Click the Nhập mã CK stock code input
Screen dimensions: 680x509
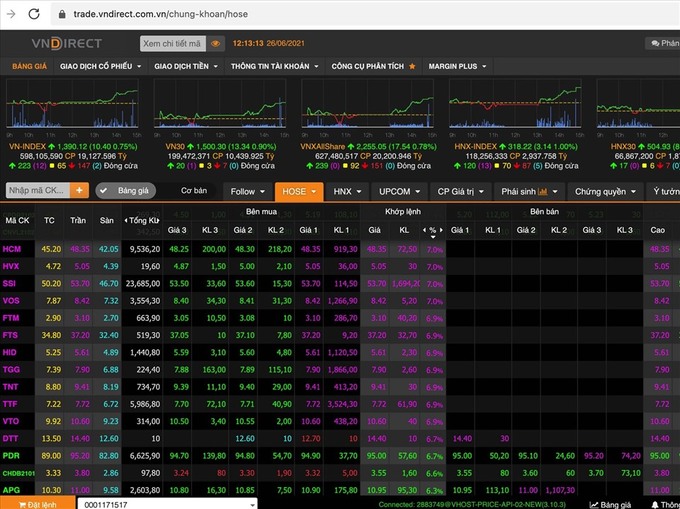point(38,190)
